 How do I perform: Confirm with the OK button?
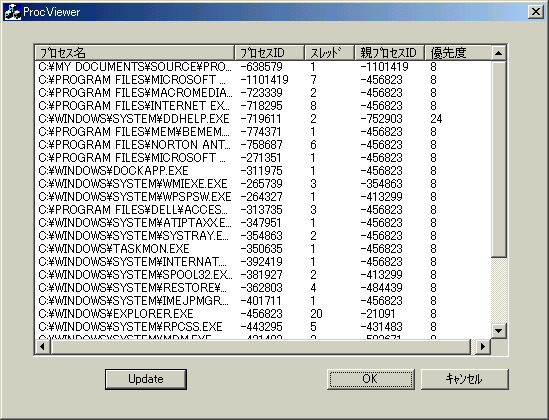(371, 379)
